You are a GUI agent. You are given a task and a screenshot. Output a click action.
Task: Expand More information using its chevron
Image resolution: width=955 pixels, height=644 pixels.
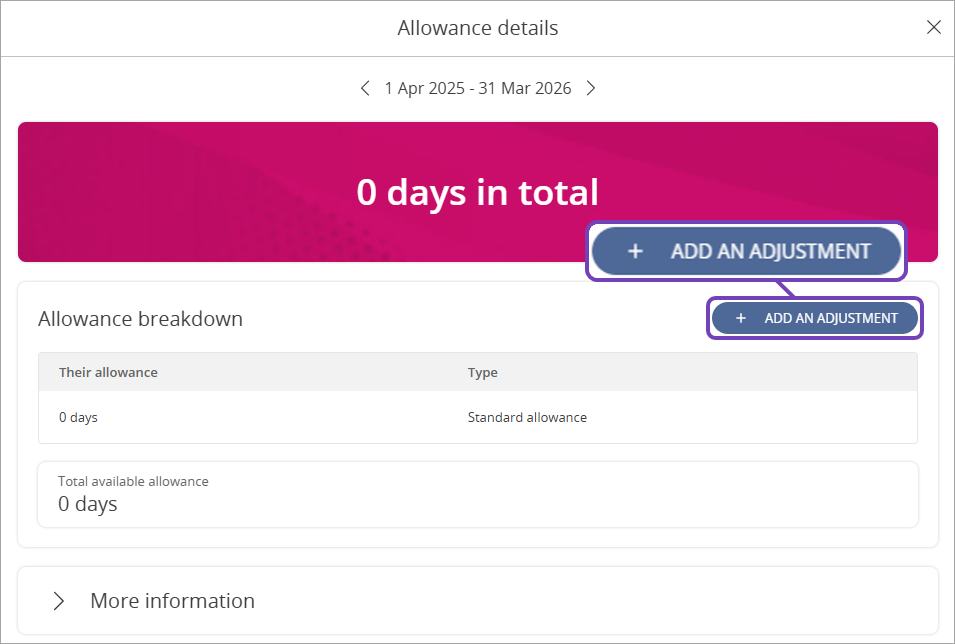click(x=59, y=601)
